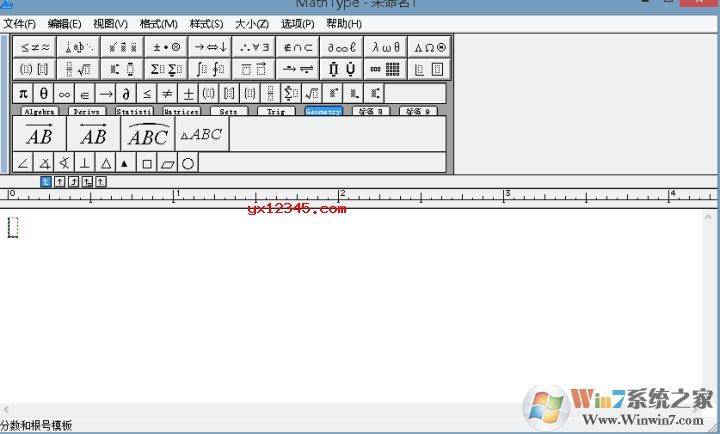Image resolution: width=720 pixels, height=434 pixels.
Task: Open the logical symbols palette (∴ ∀ ∃)
Action: [x=254, y=47]
